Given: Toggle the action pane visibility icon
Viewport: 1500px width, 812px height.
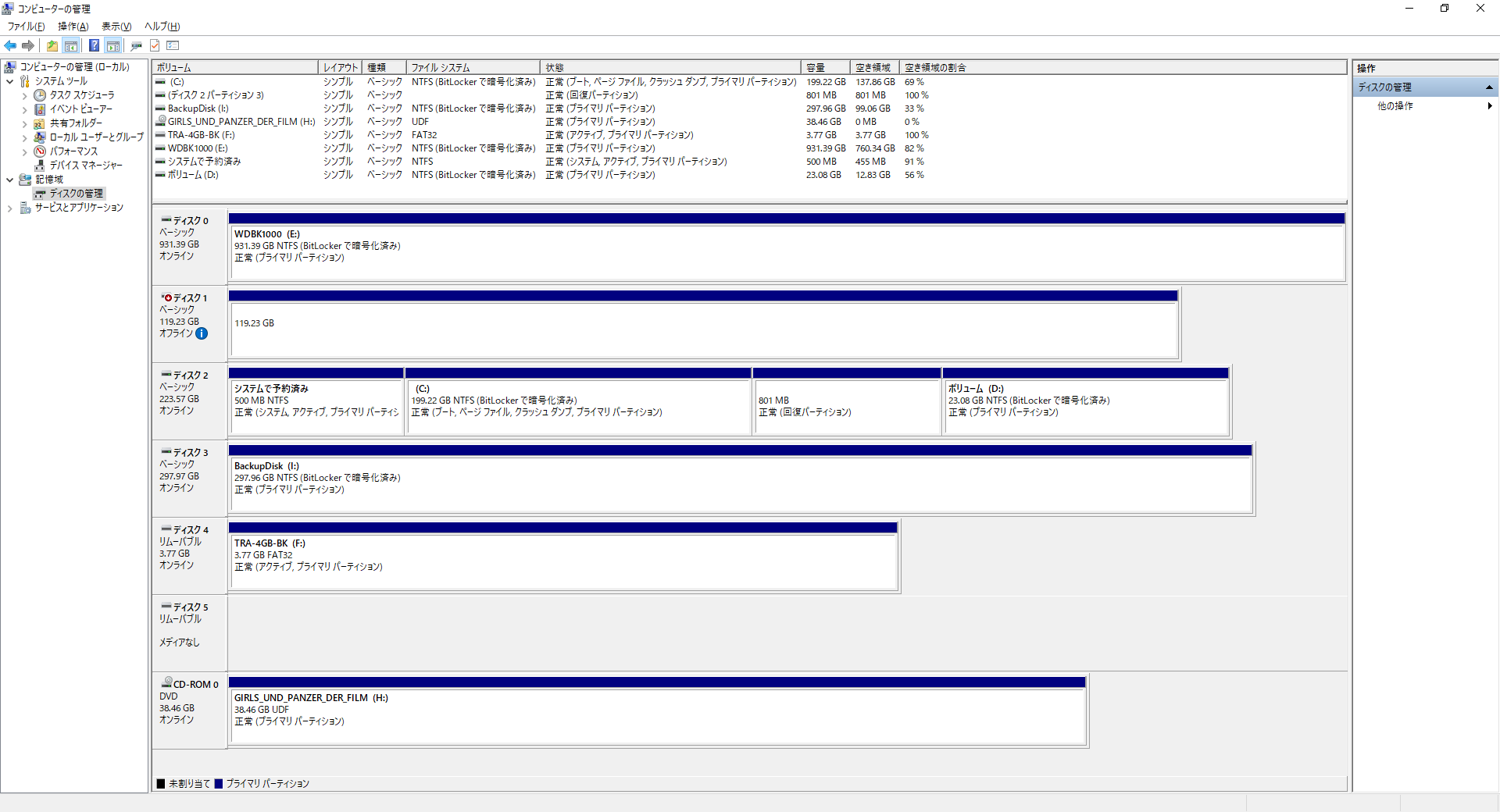Looking at the screenshot, I should tap(113, 45).
